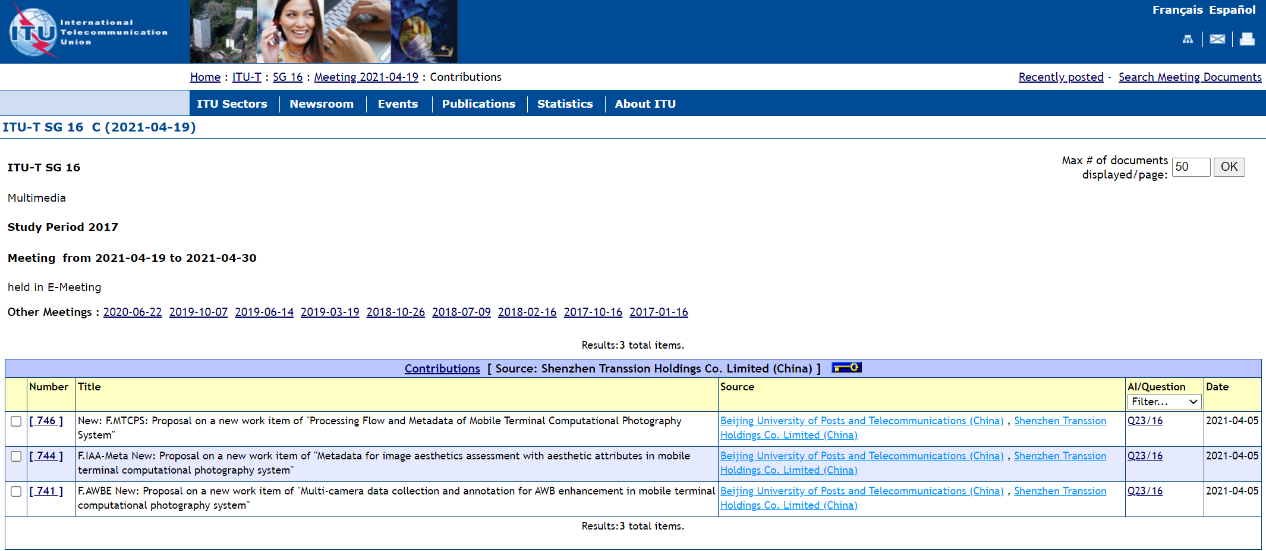The height and width of the screenshot is (551, 1266).
Task: Open other meeting 2018-10-26
Action: [396, 312]
